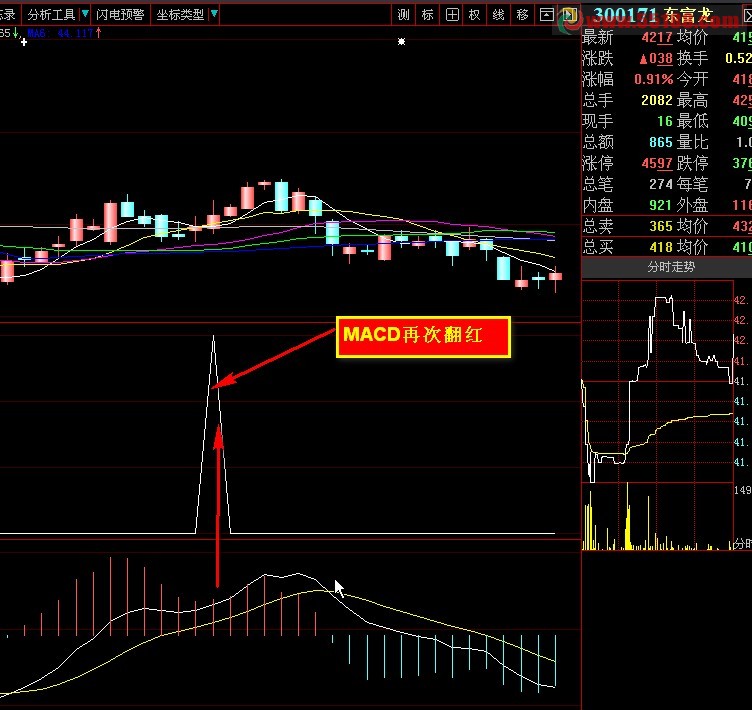This screenshot has height=710, width=752.
Task: Click the last candlestick on the chart
Action: click(555, 277)
